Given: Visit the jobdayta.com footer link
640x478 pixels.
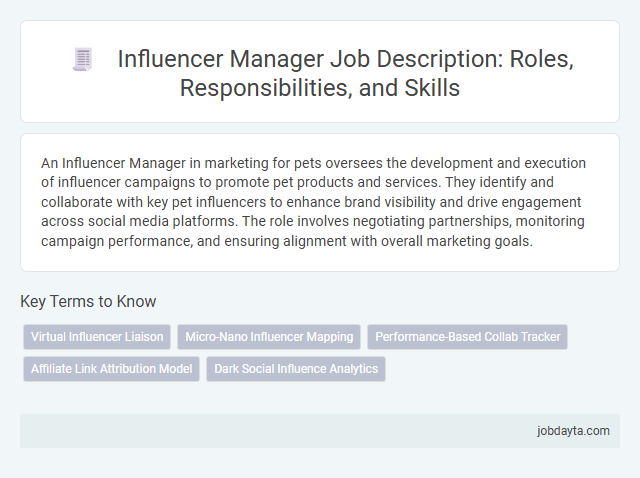Looking at the screenshot, I should point(573,431).
